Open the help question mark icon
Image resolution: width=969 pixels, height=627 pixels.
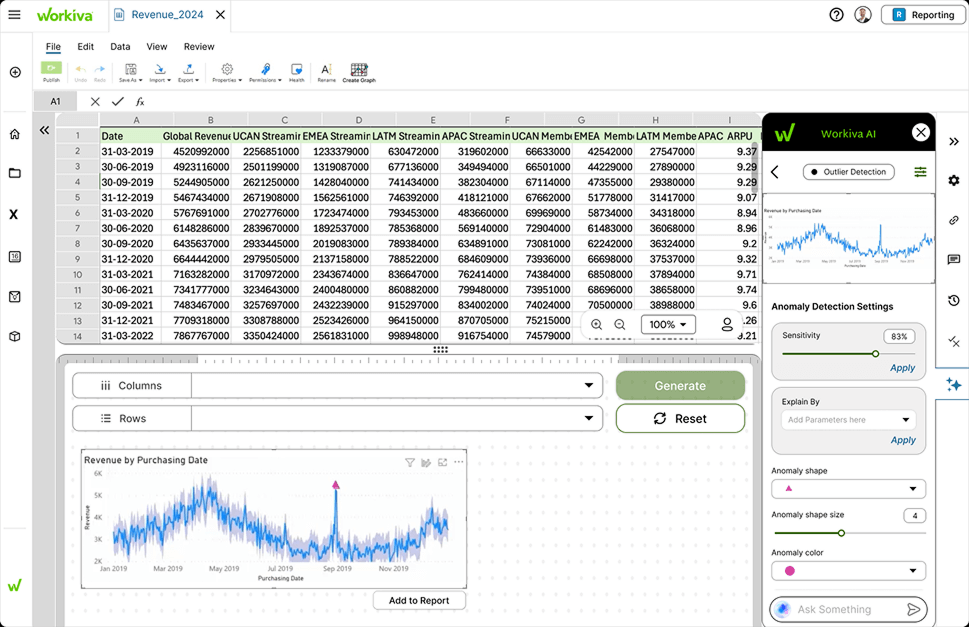[x=836, y=15]
